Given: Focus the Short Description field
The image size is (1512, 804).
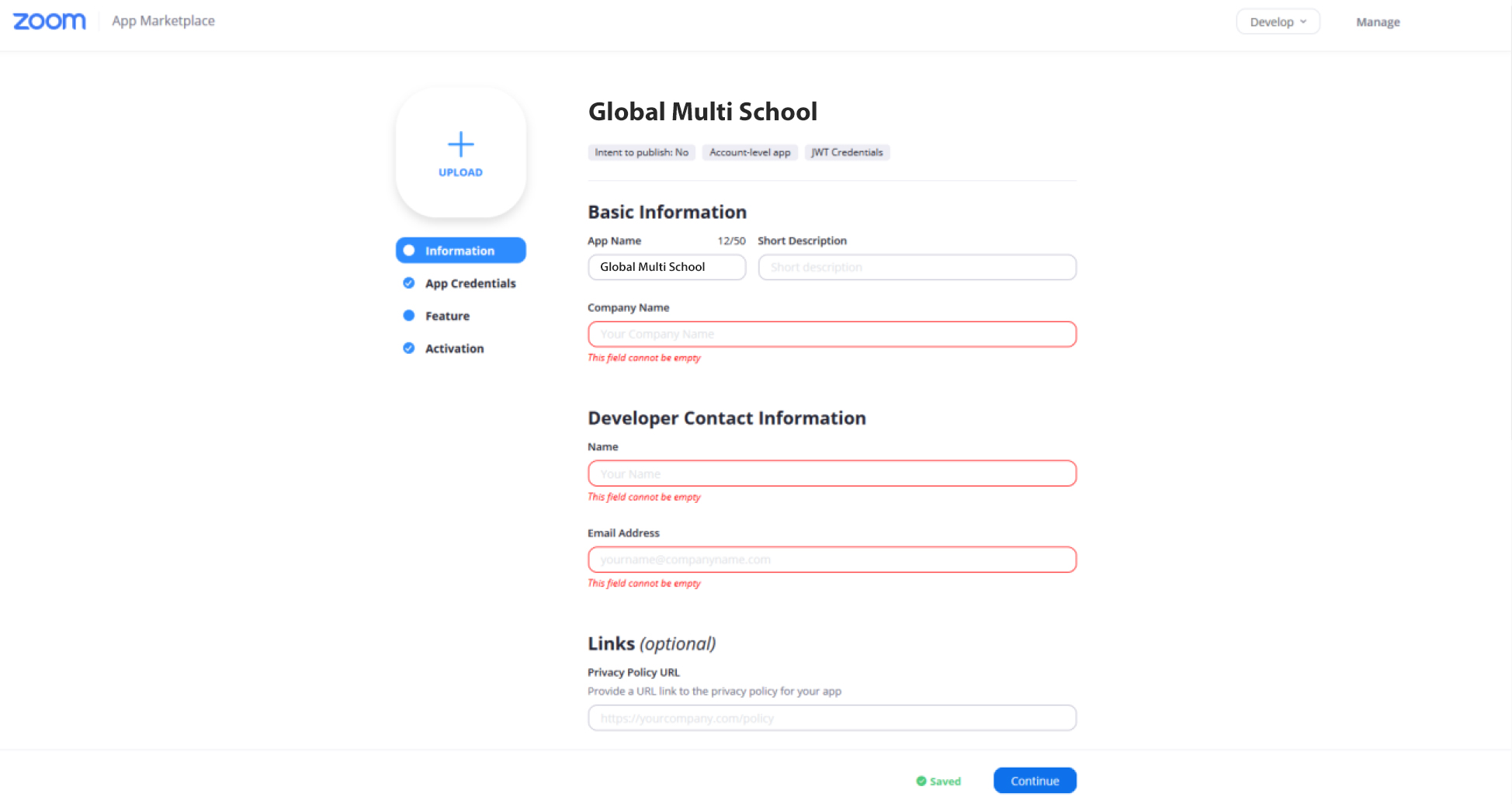Looking at the screenshot, I should click(x=917, y=267).
